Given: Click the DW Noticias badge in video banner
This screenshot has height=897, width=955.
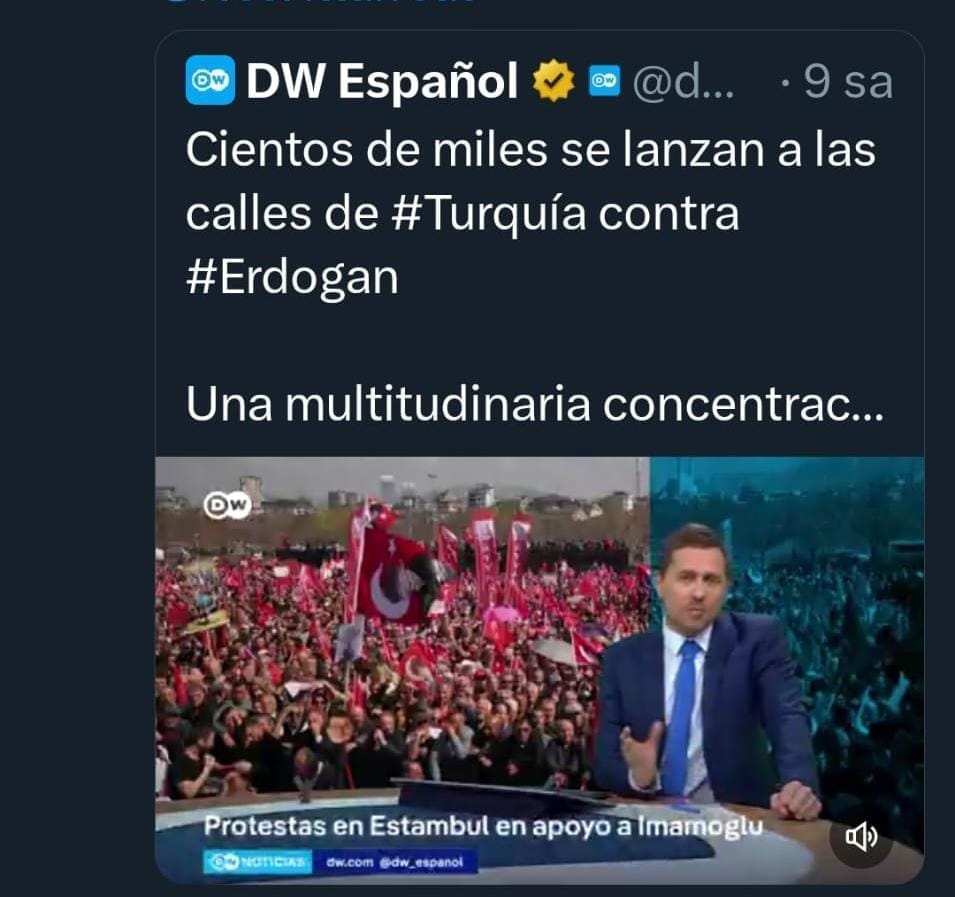Looking at the screenshot, I should click(257, 862).
